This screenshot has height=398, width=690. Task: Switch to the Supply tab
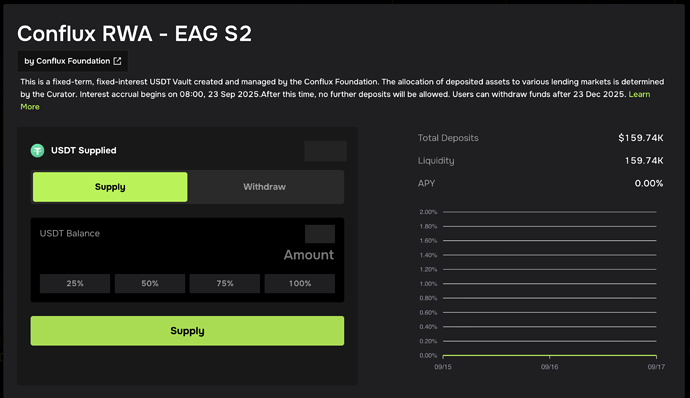(110, 187)
